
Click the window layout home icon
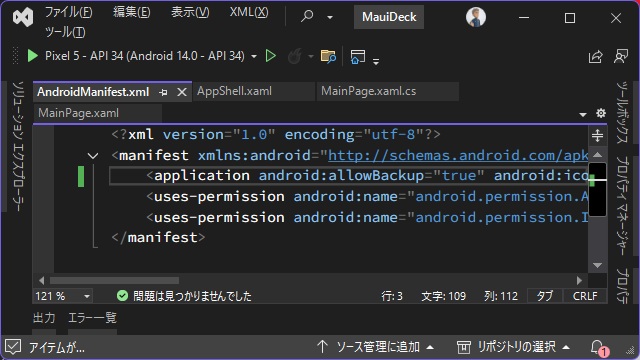[x=358, y=57]
